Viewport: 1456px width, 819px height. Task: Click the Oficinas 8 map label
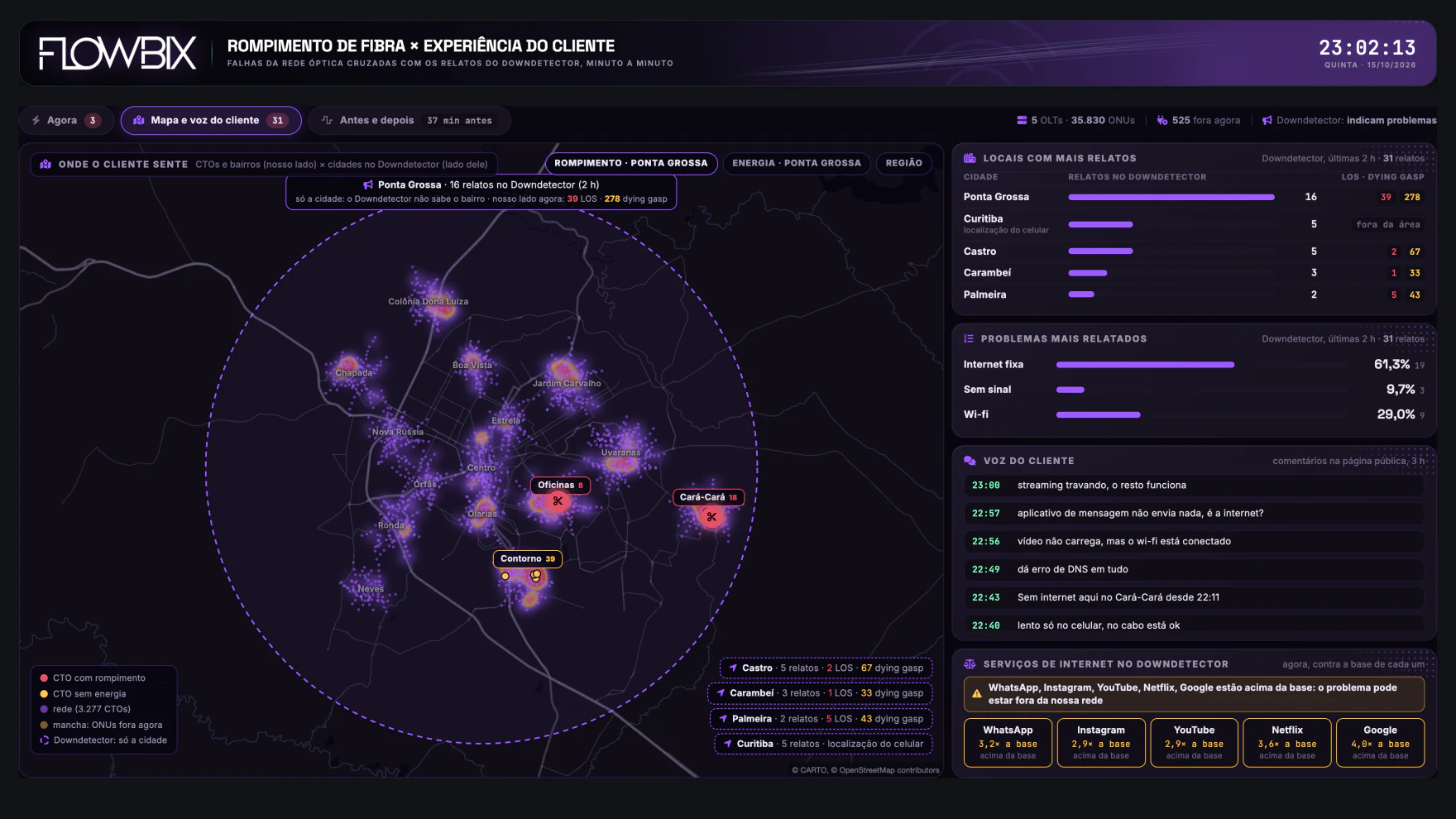coord(560,486)
